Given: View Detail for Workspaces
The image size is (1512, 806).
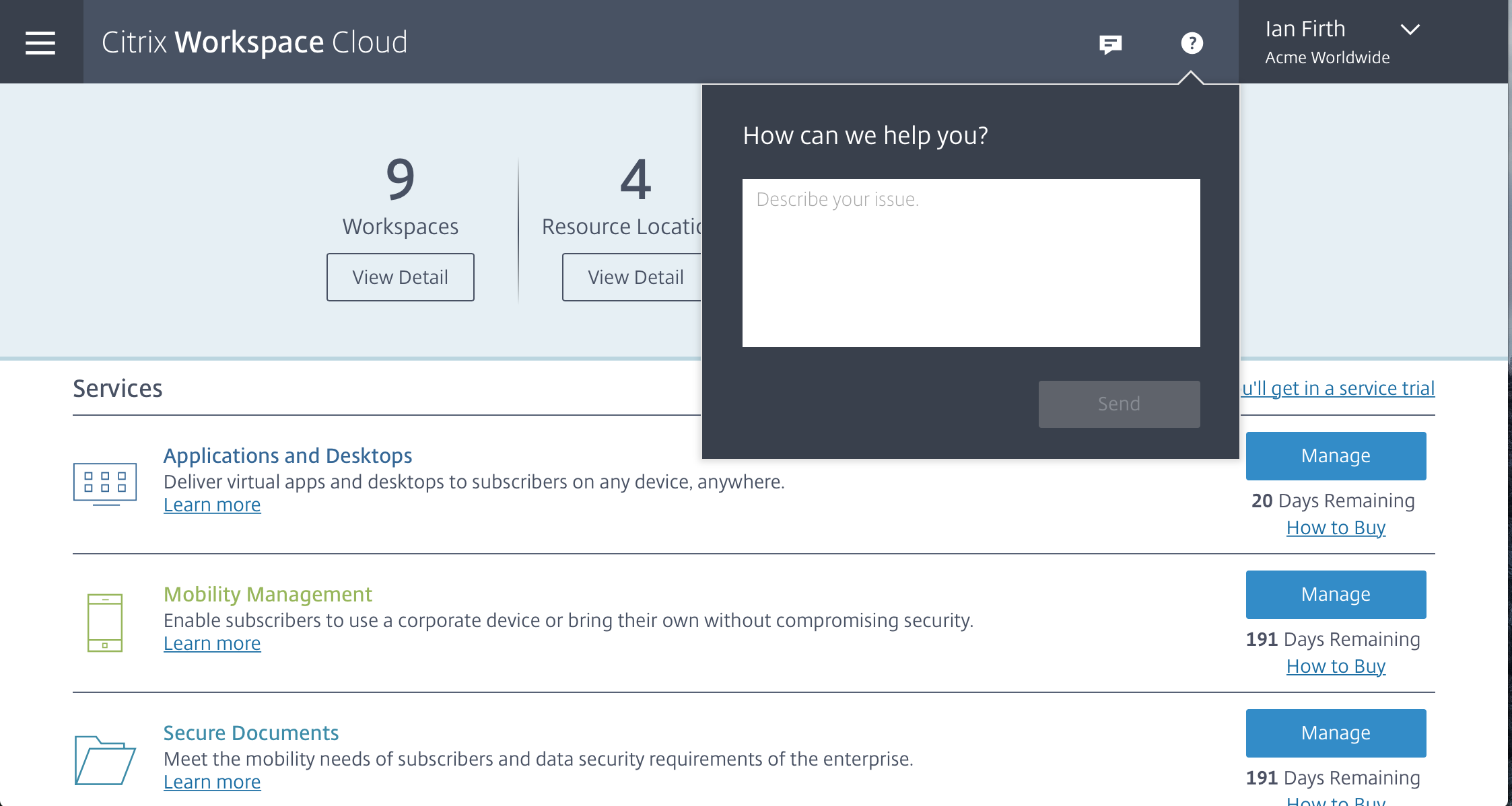Looking at the screenshot, I should tap(401, 277).
